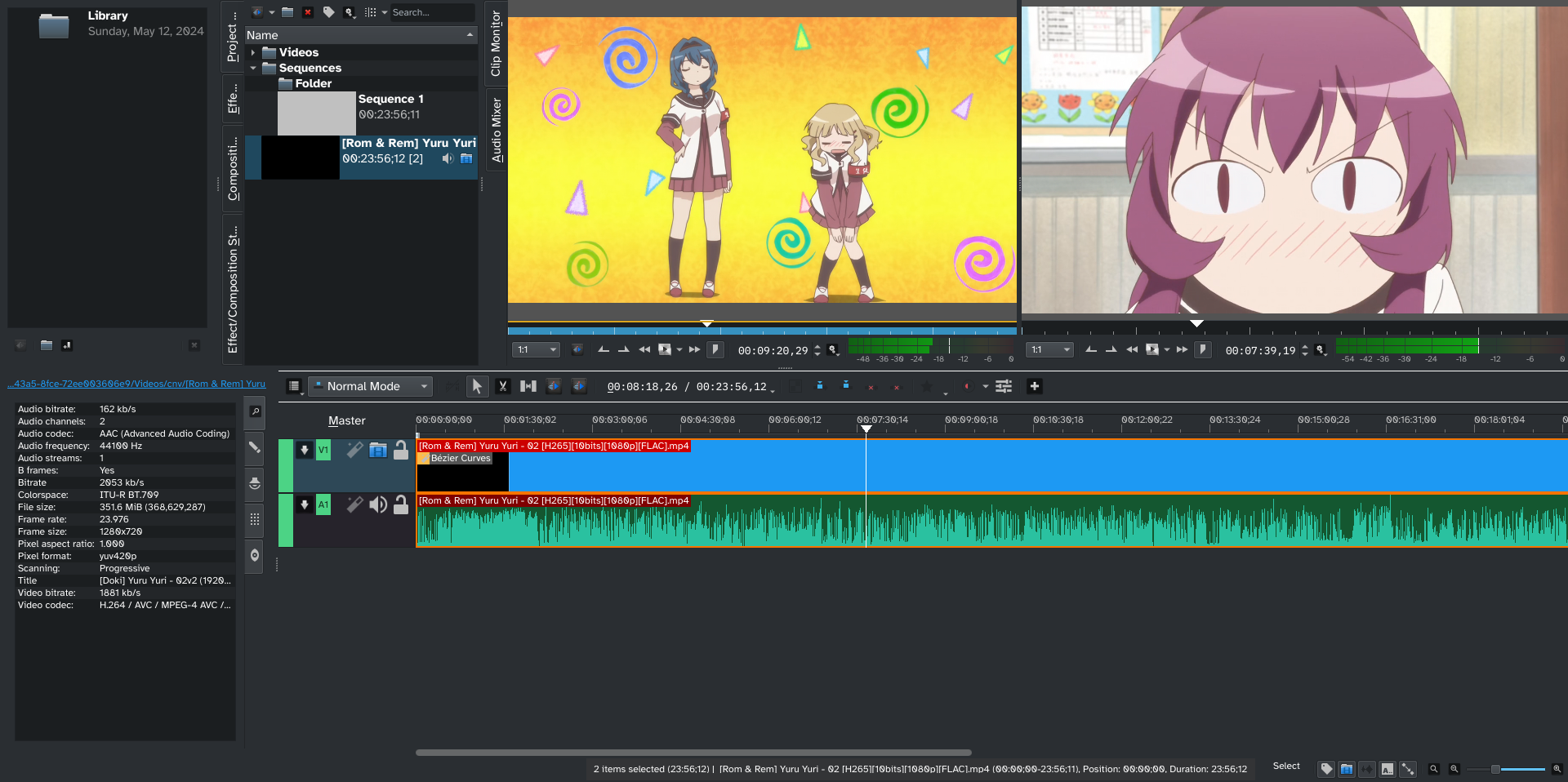Image resolution: width=1568 pixels, height=782 pixels.
Task: Hide the V1 video track
Action: [378, 450]
